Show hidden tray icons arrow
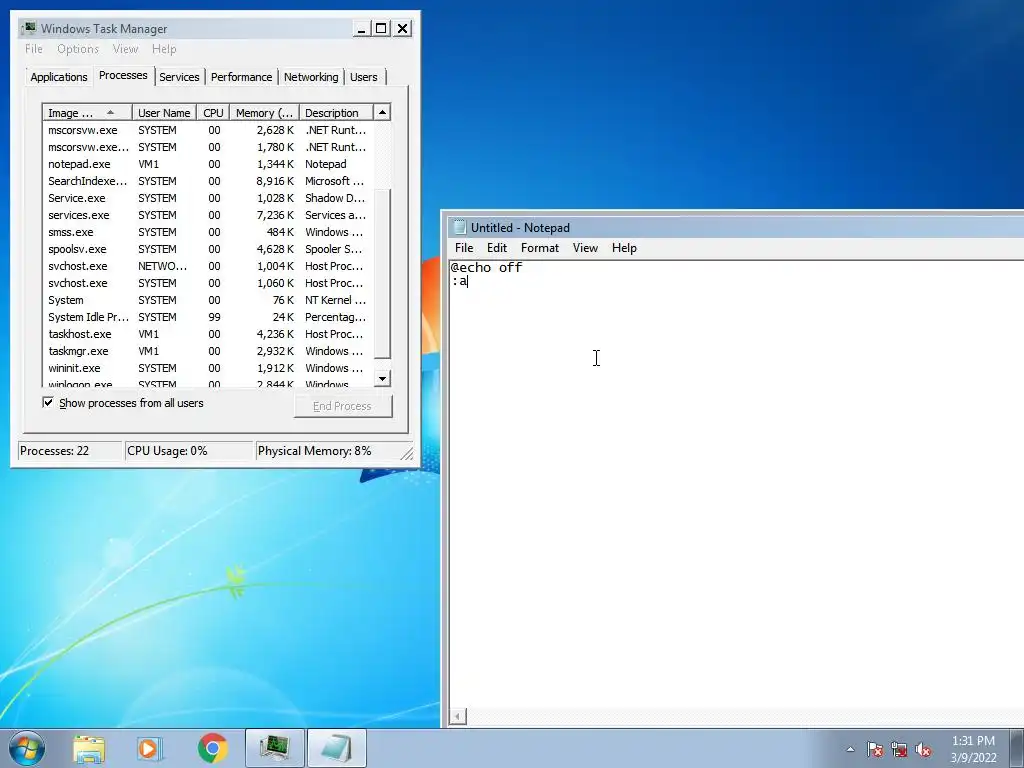Image resolution: width=1024 pixels, height=768 pixels. (850, 749)
